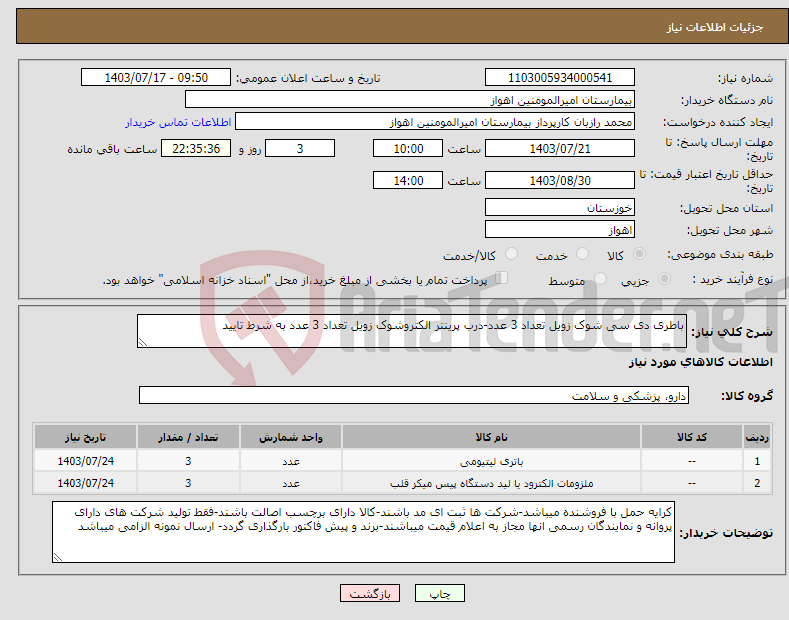Click the buyer notes textarea resize handle
The image size is (789, 620).
pyautogui.click(x=58, y=557)
